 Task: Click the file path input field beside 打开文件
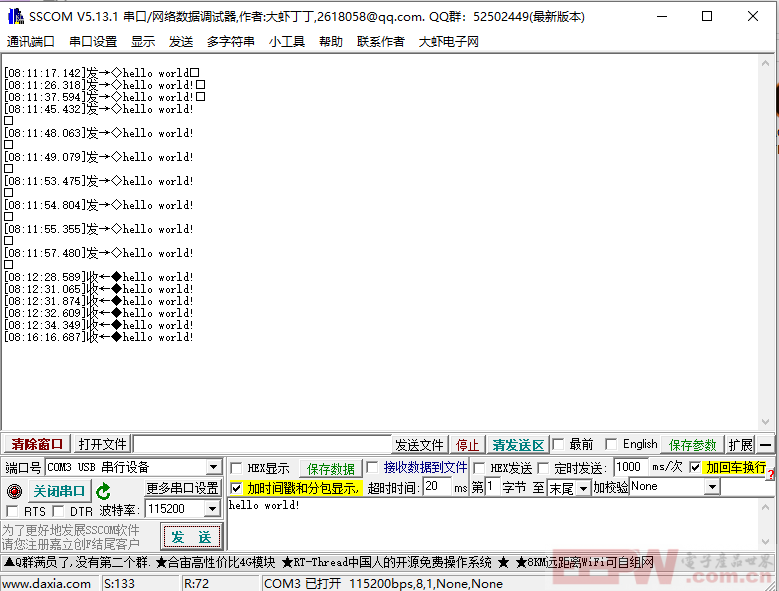coord(263,444)
